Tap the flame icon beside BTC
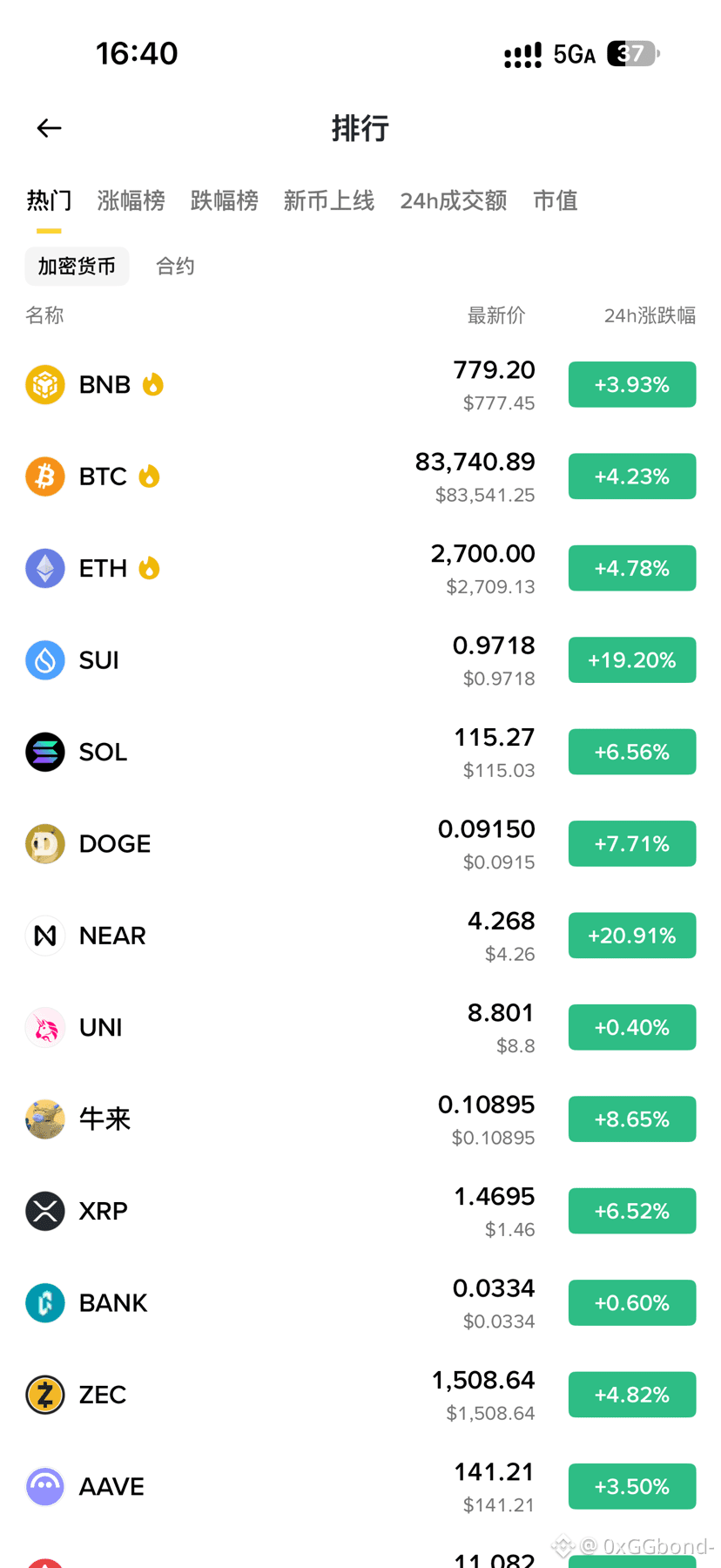 (150, 476)
